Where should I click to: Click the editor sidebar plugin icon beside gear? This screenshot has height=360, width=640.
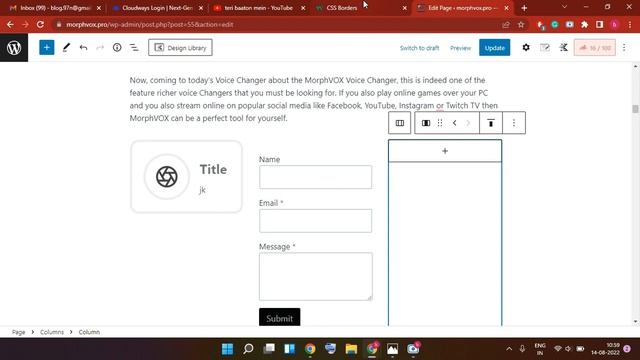pyautogui.click(x=544, y=48)
